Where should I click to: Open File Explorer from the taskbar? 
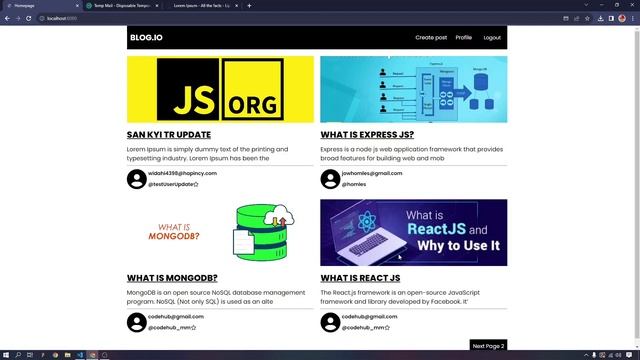(67, 355)
